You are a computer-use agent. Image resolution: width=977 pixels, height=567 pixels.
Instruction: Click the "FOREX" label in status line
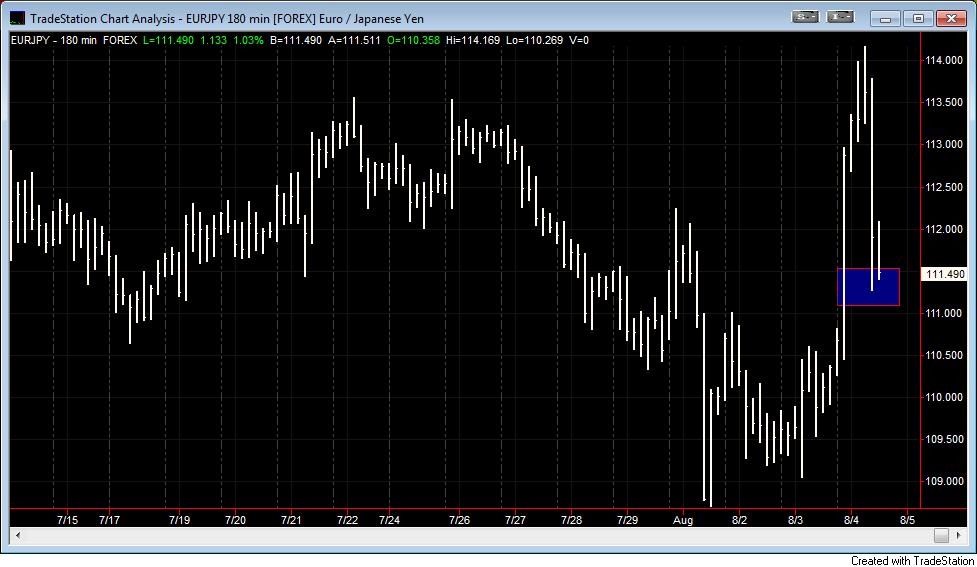[120, 40]
